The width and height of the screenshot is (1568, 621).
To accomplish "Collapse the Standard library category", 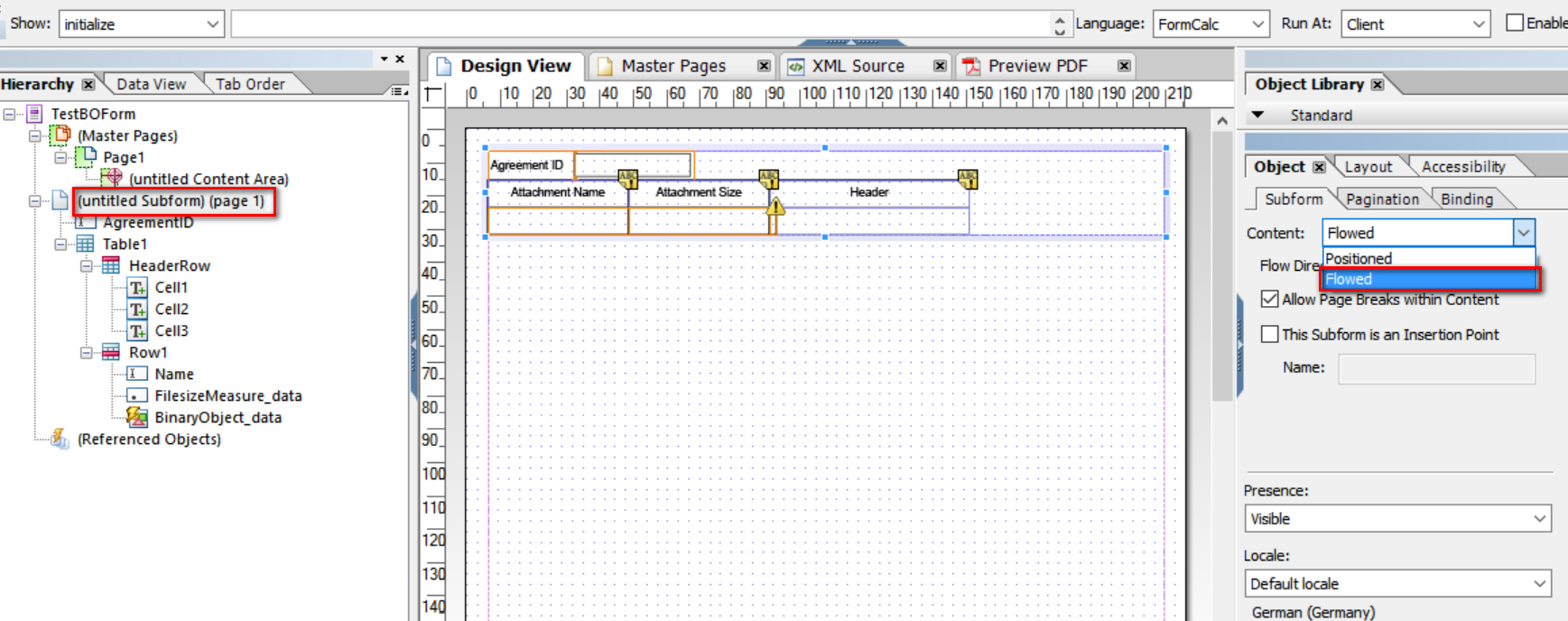I will pos(1257,115).
